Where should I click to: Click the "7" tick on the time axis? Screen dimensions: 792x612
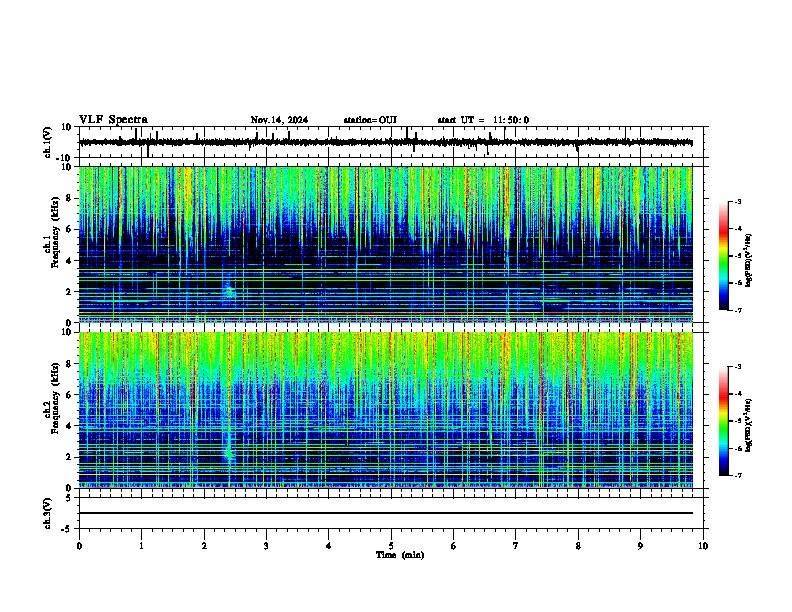point(516,546)
